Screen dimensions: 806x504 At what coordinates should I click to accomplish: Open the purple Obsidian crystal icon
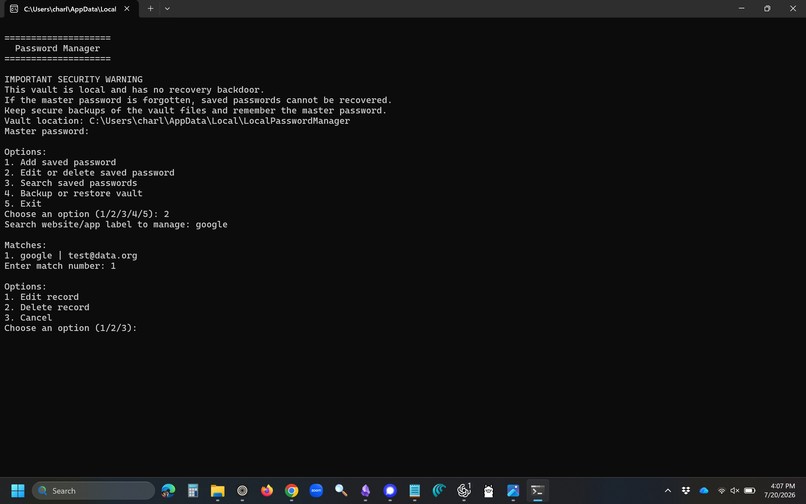coord(365,491)
